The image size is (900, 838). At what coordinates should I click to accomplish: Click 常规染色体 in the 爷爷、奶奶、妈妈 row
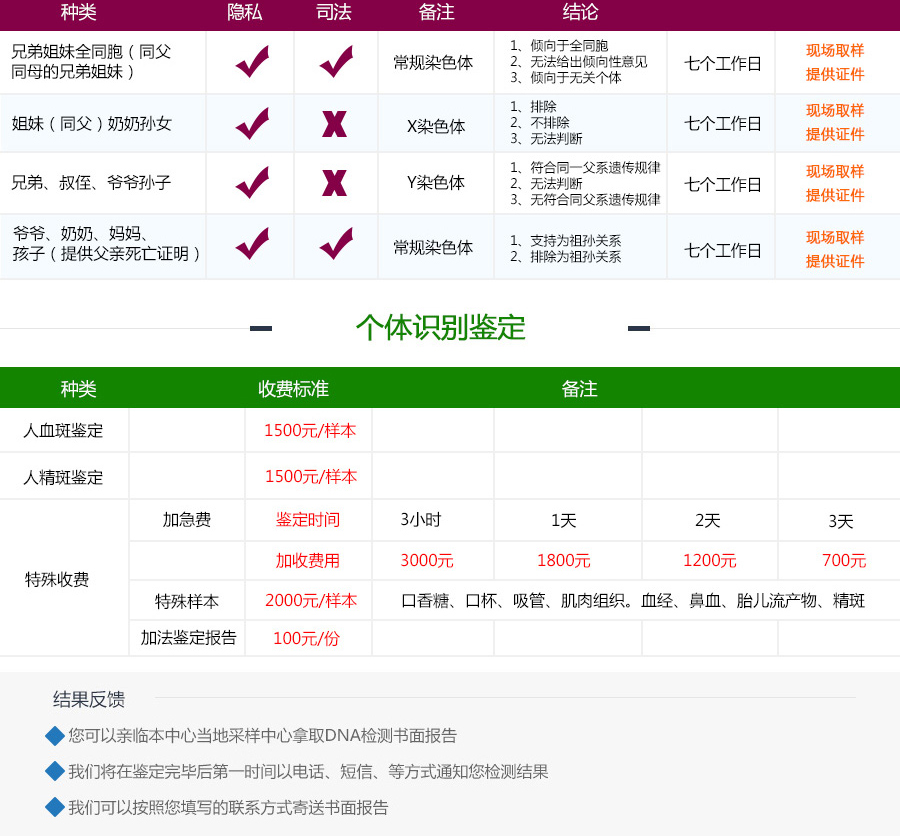point(433,247)
